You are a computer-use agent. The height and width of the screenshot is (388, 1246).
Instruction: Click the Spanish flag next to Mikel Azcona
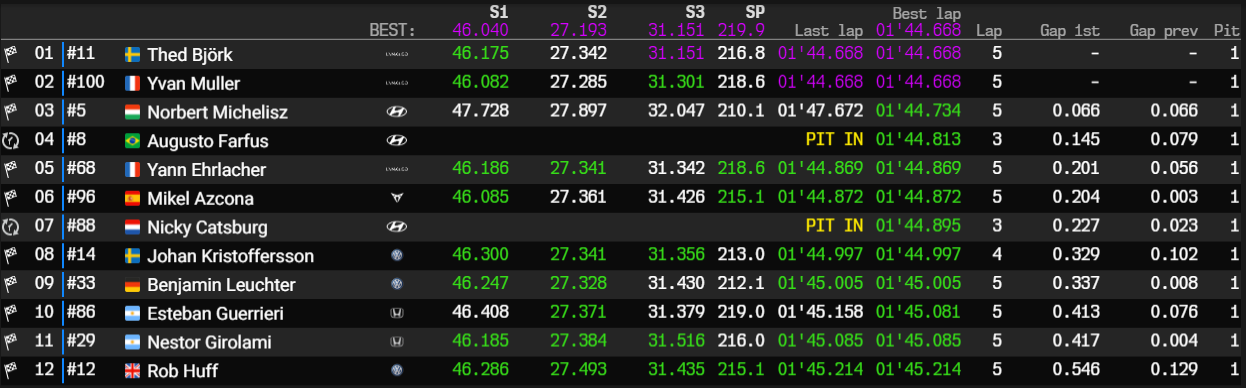click(x=133, y=198)
